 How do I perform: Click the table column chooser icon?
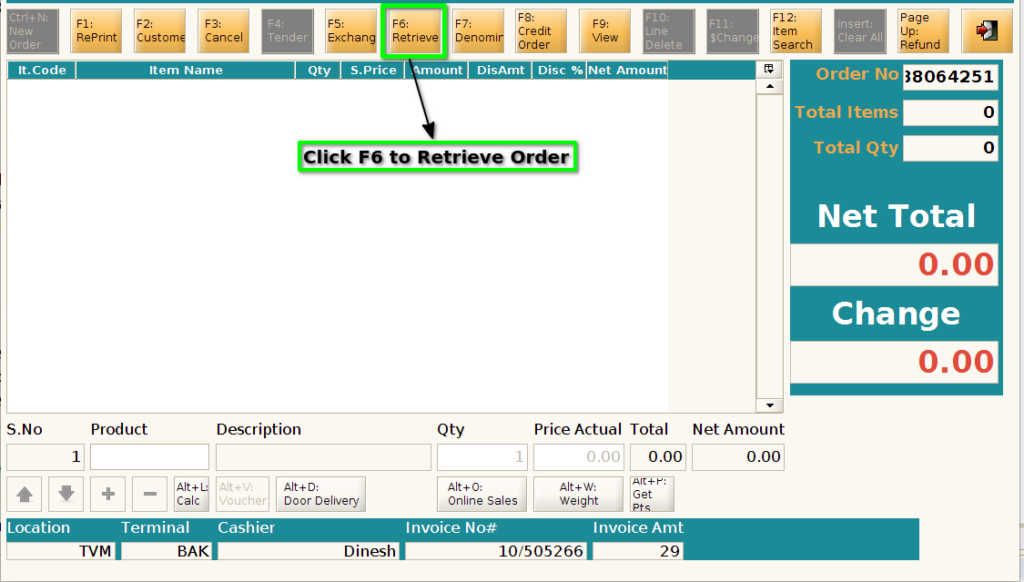point(769,69)
